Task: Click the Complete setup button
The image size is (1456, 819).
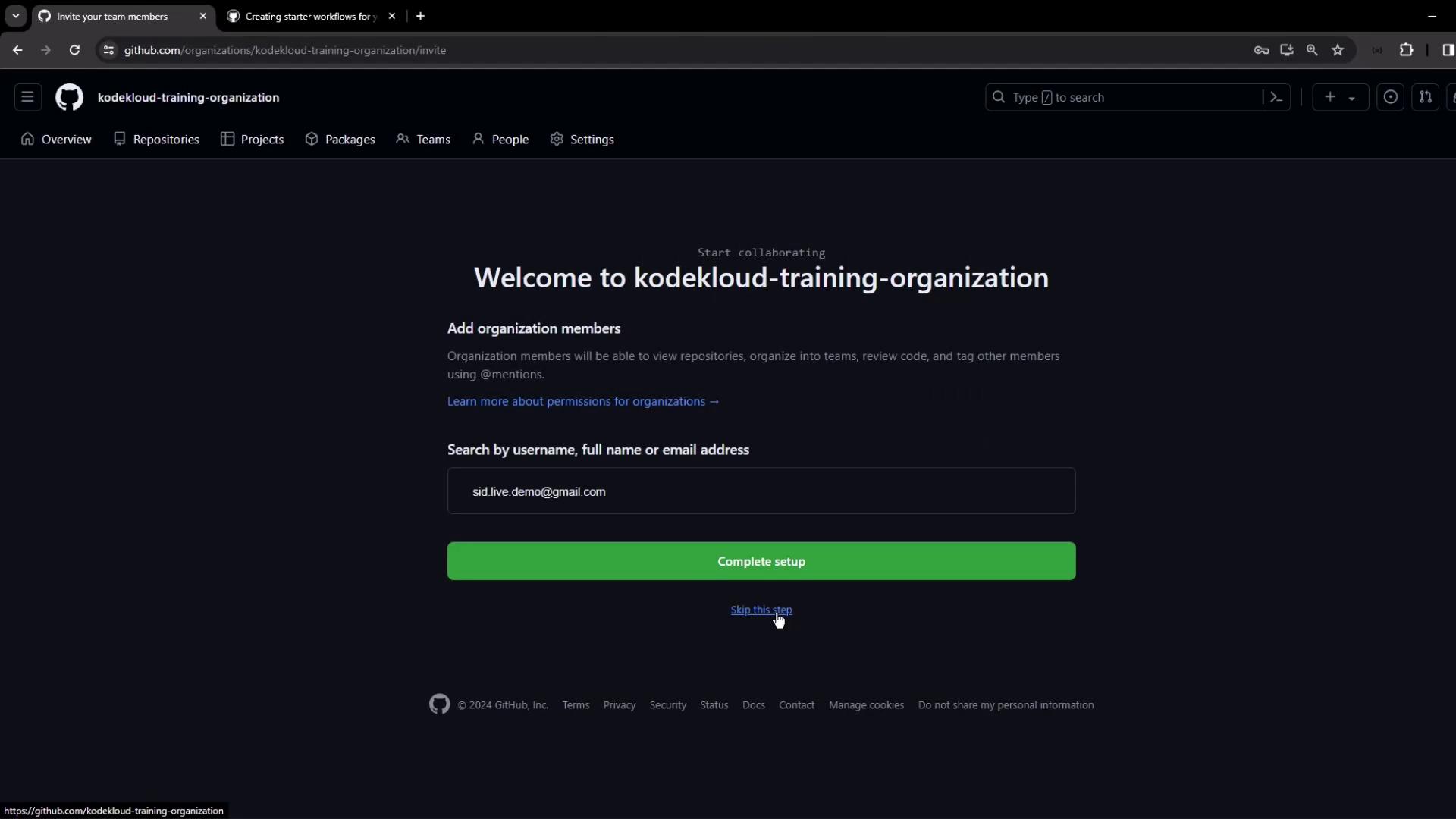Action: point(761,561)
